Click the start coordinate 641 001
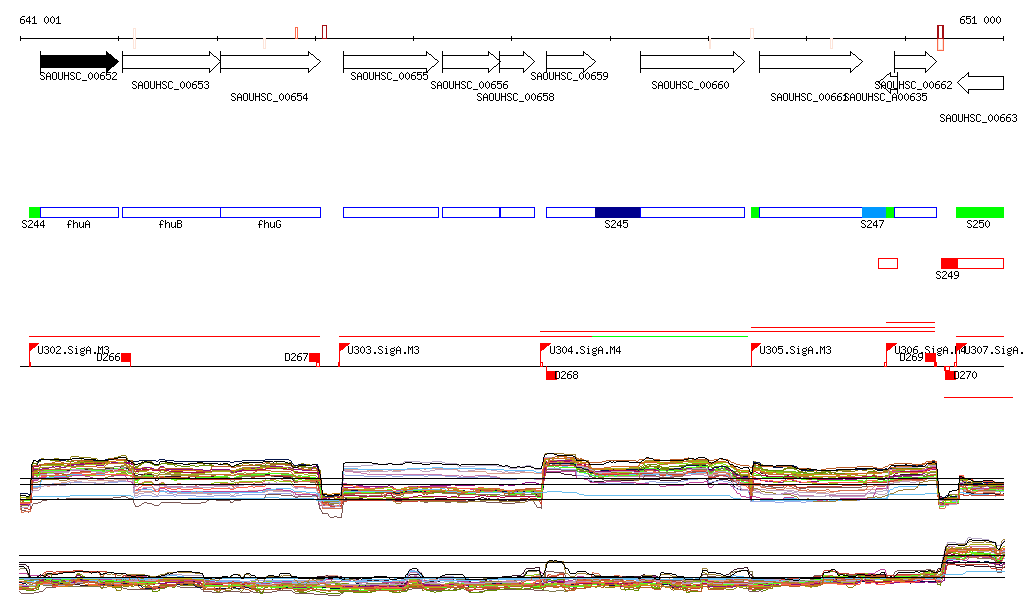The height and width of the screenshot is (611, 1024). (x=40, y=20)
